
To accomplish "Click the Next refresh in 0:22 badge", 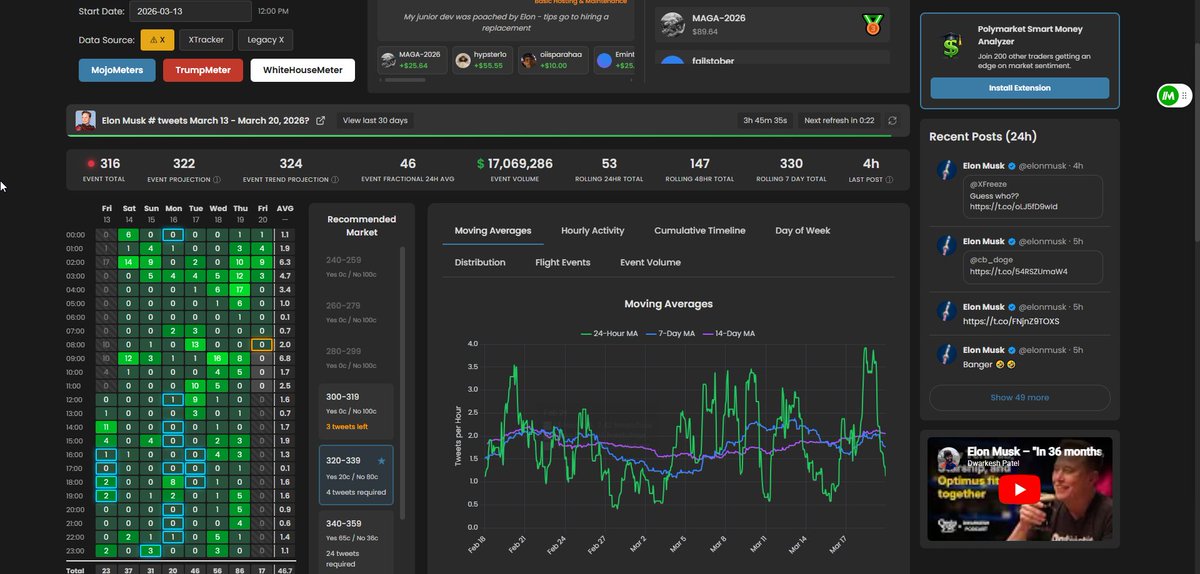I will pos(839,120).
